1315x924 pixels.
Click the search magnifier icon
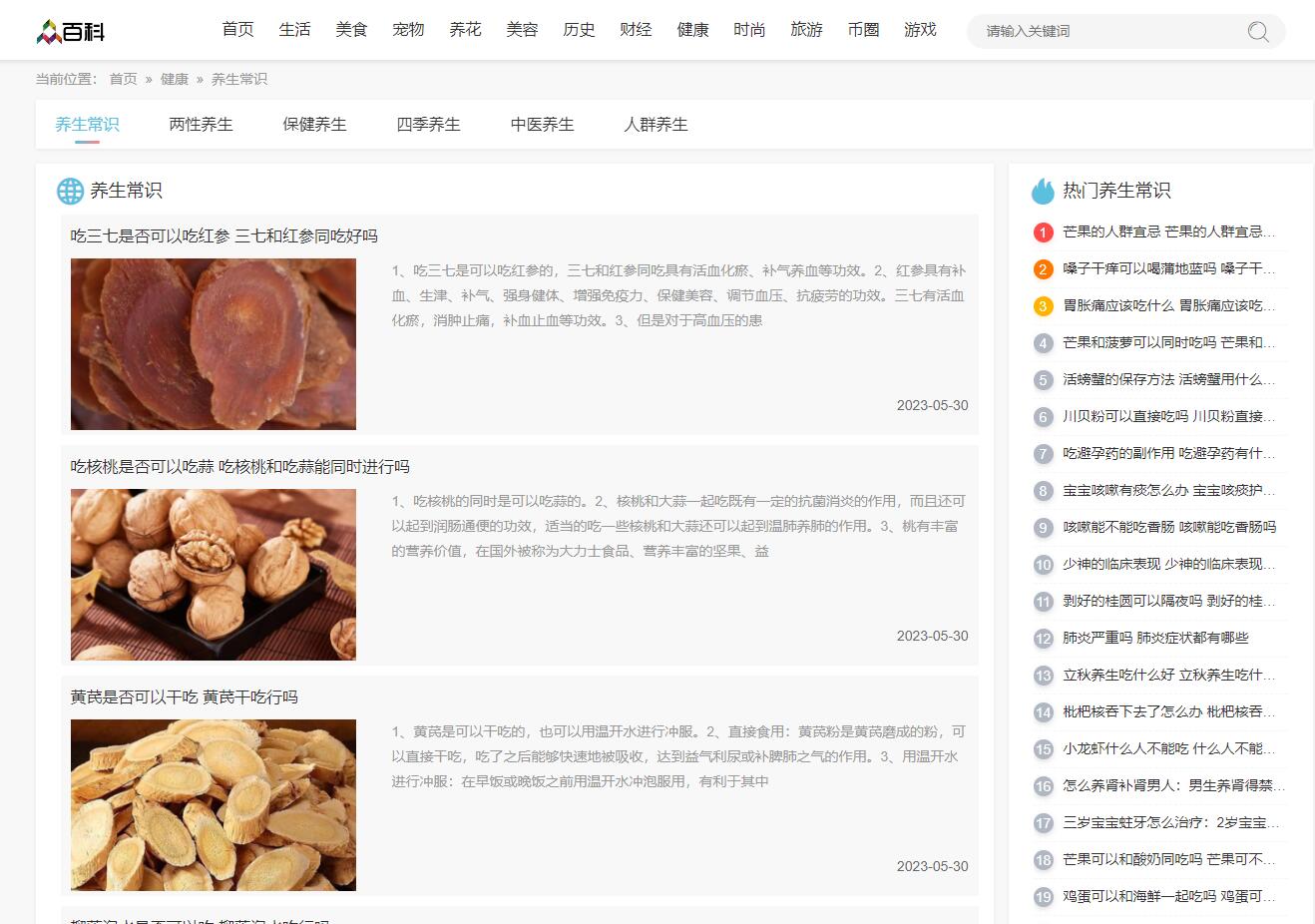[1258, 32]
